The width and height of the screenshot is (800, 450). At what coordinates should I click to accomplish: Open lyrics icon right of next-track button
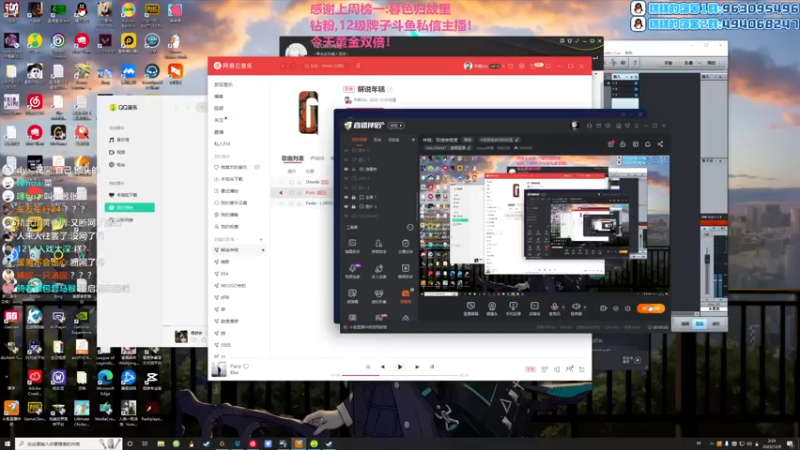tap(432, 367)
